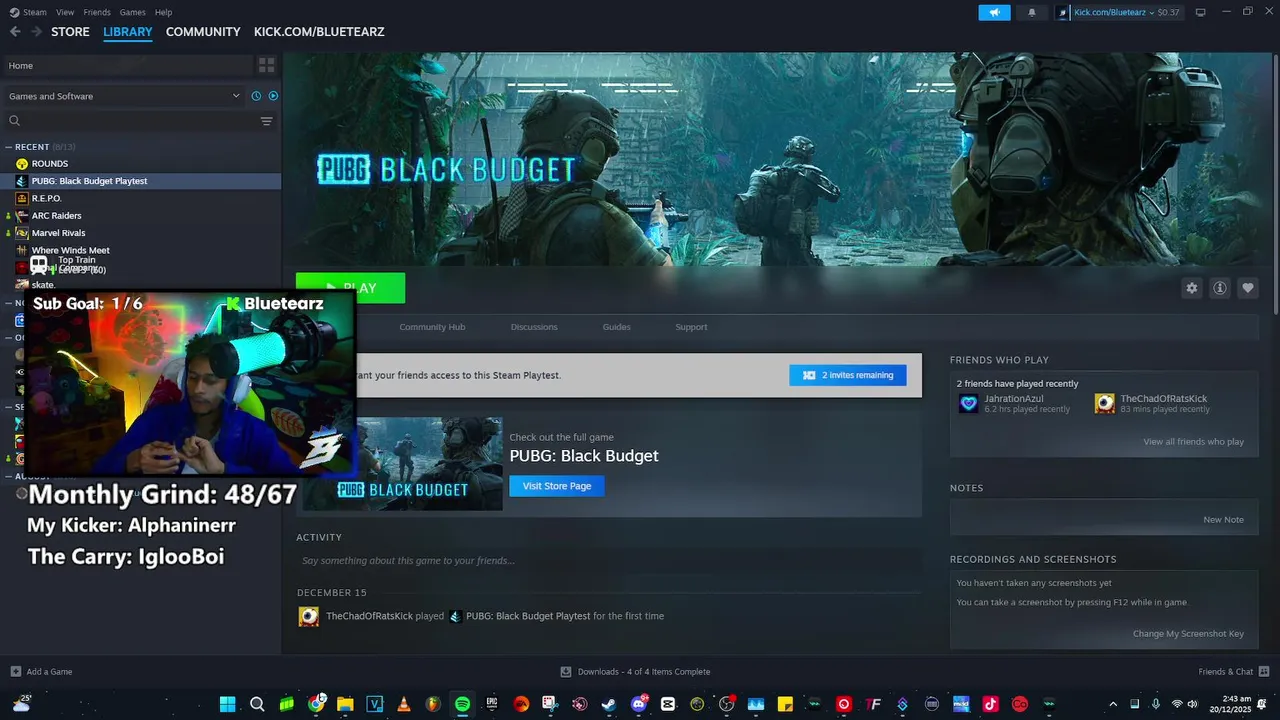The image size is (1280, 720).
Task: Click TheChadOfRatsKick avatar in Friends Who Play
Action: click(1104, 403)
